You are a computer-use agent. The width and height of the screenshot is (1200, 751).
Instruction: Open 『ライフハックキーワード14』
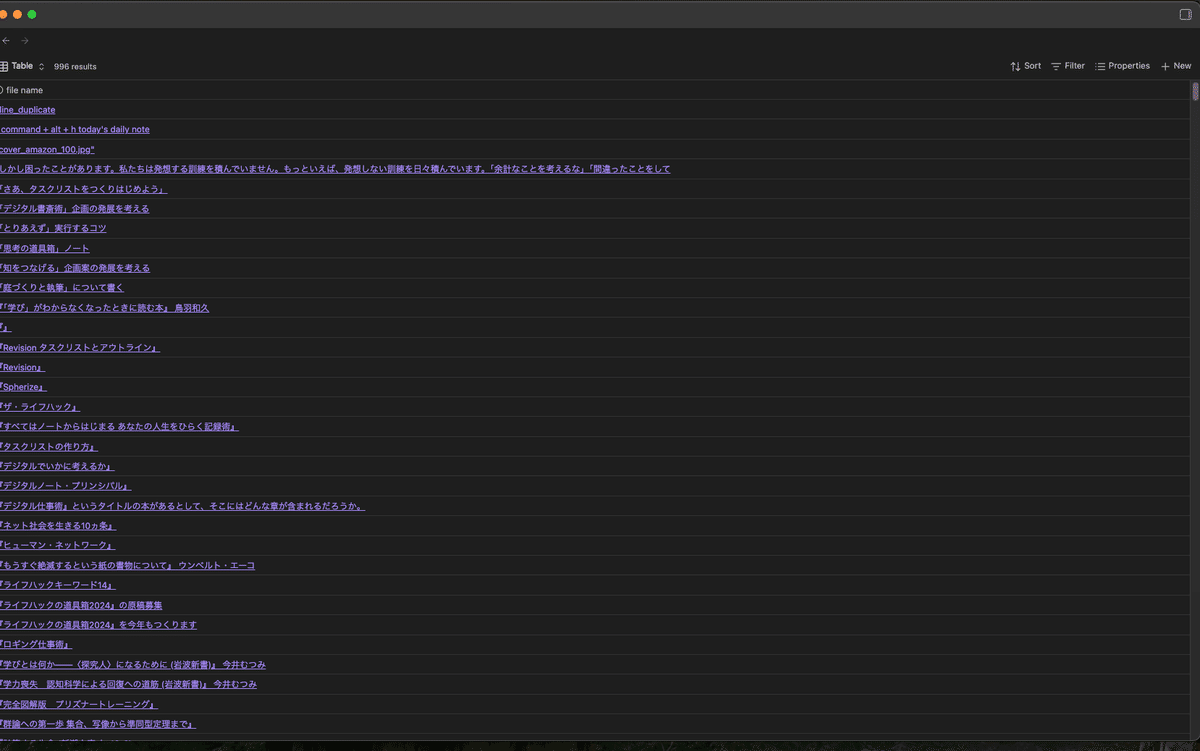click(x=58, y=586)
